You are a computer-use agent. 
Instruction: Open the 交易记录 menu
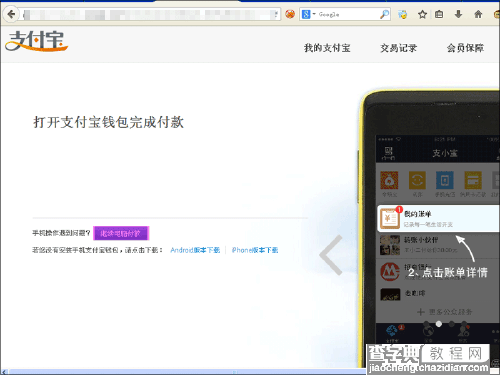tap(399, 48)
